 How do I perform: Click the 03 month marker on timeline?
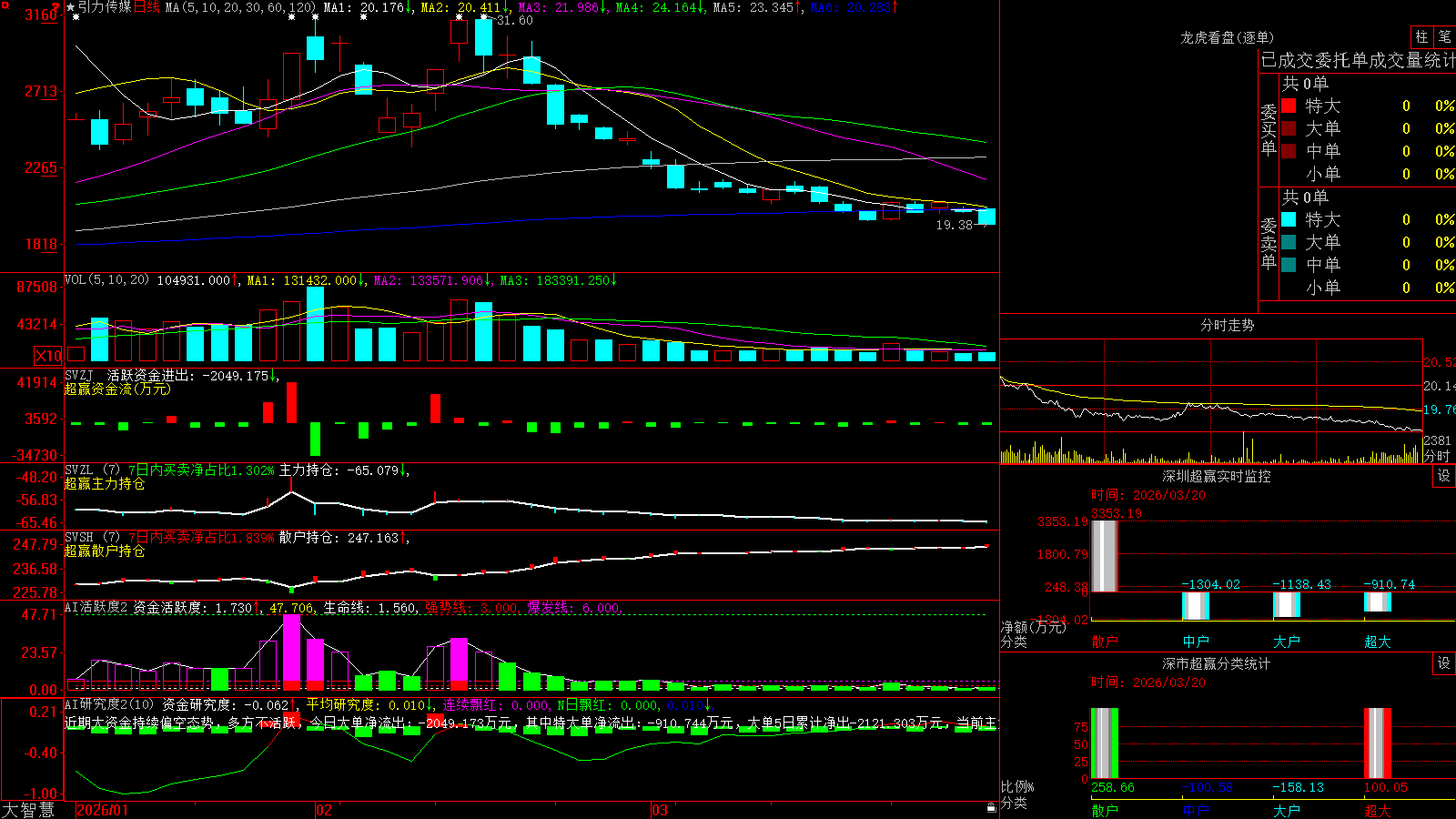[x=660, y=810]
